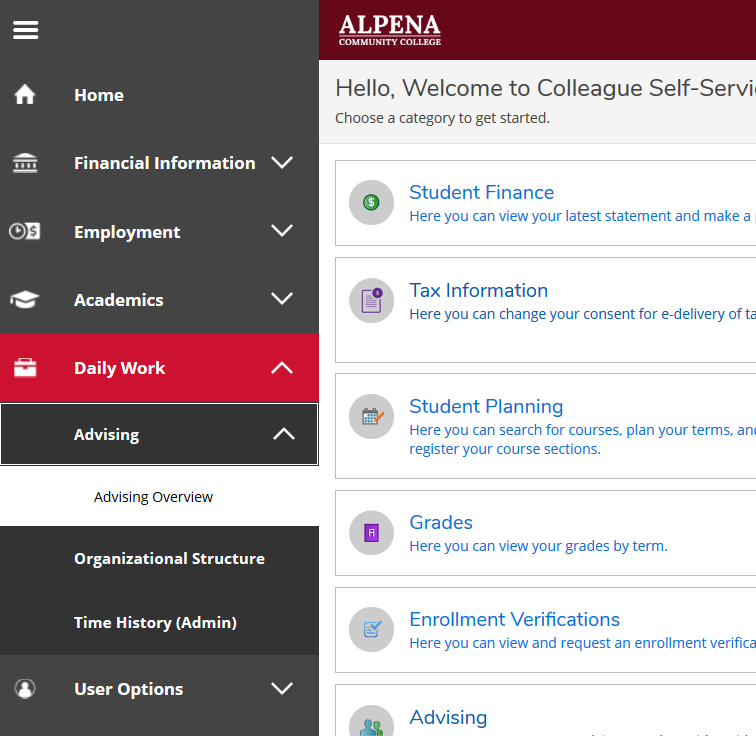Click the Student Planning calendar icon
Viewport: 756px width, 736px height.
371,416
